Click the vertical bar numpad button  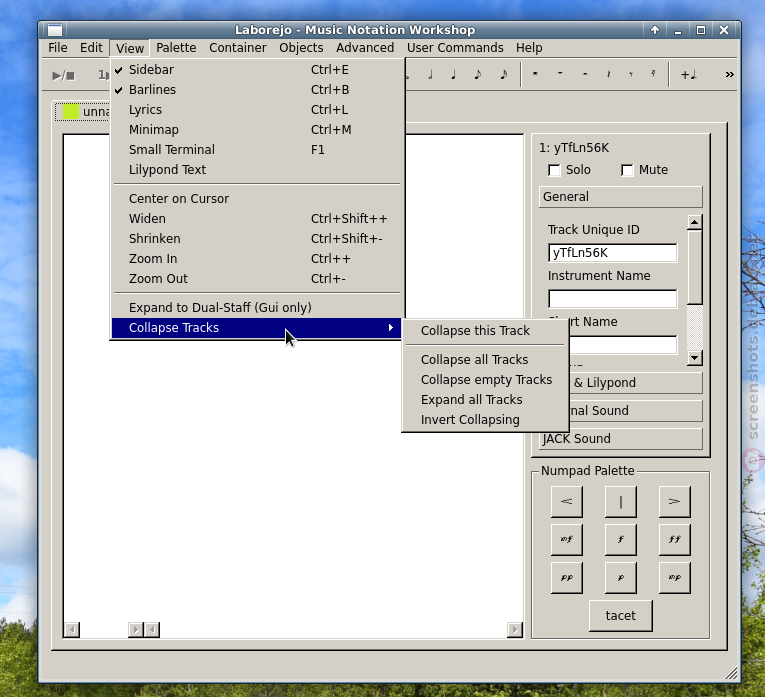tap(621, 501)
